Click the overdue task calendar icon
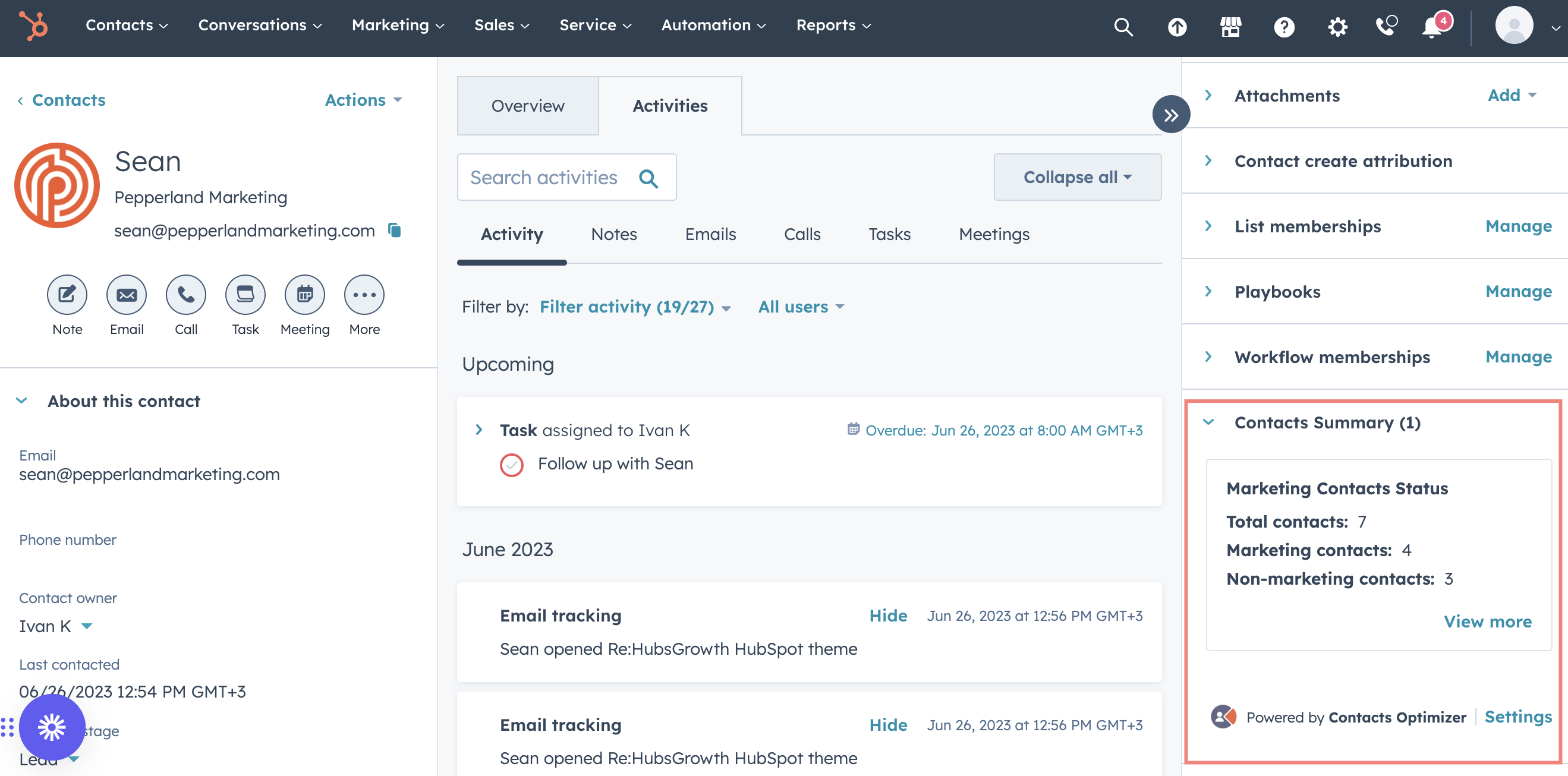This screenshot has height=776, width=1568. [854, 429]
